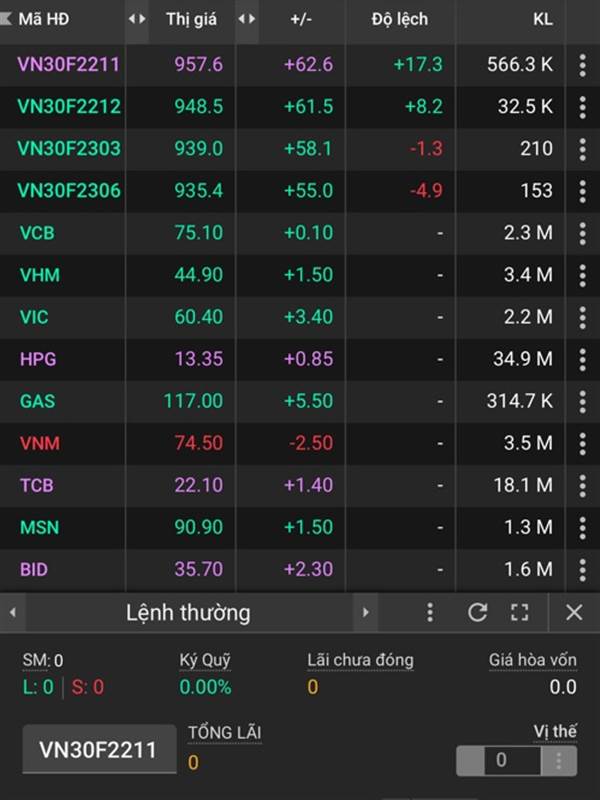Viewport: 600px width, 800px height.
Task: Select the GAS stock row symbol
Action: click(38, 401)
